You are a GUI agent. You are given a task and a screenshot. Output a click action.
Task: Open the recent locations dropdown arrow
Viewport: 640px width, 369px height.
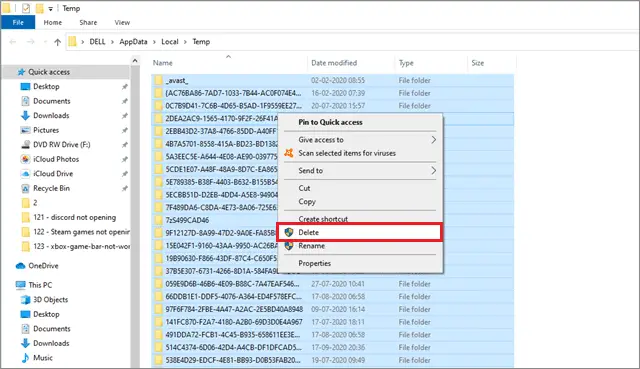[45, 42]
